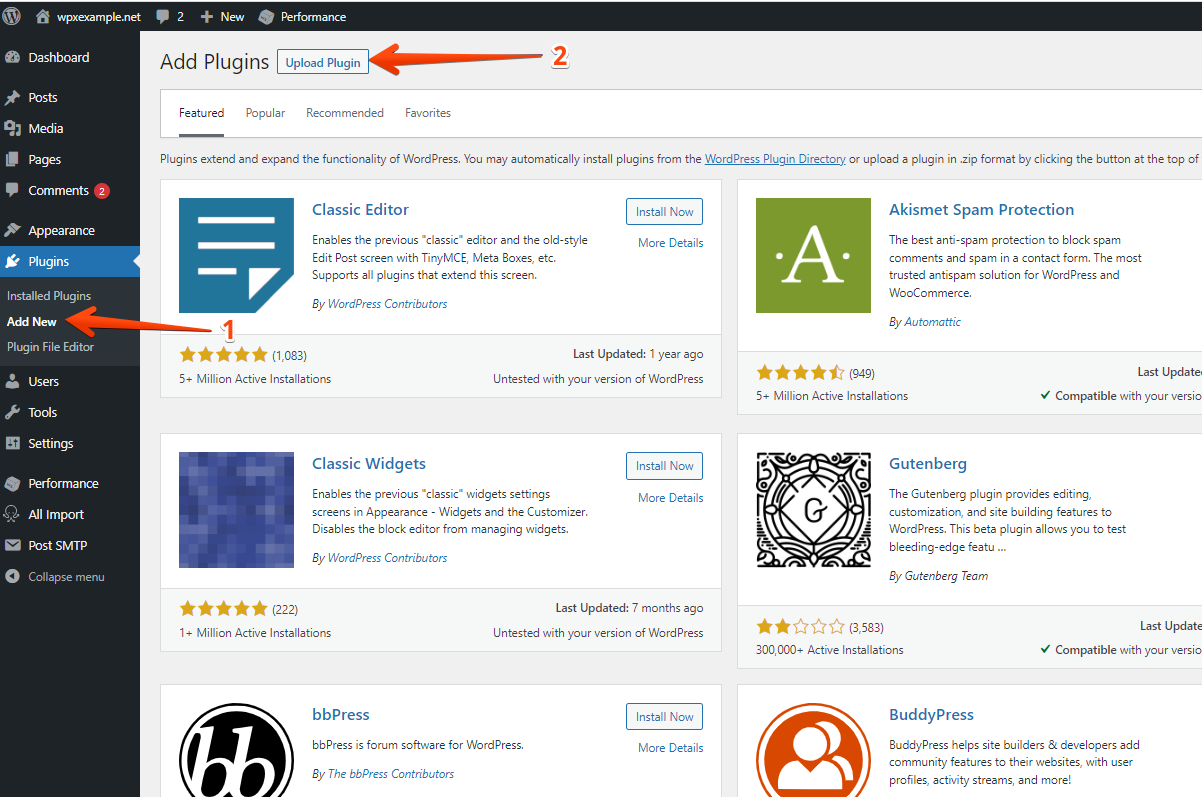The height and width of the screenshot is (797, 1202).
Task: Open Installed Plugins submenu item
Action: tap(49, 296)
